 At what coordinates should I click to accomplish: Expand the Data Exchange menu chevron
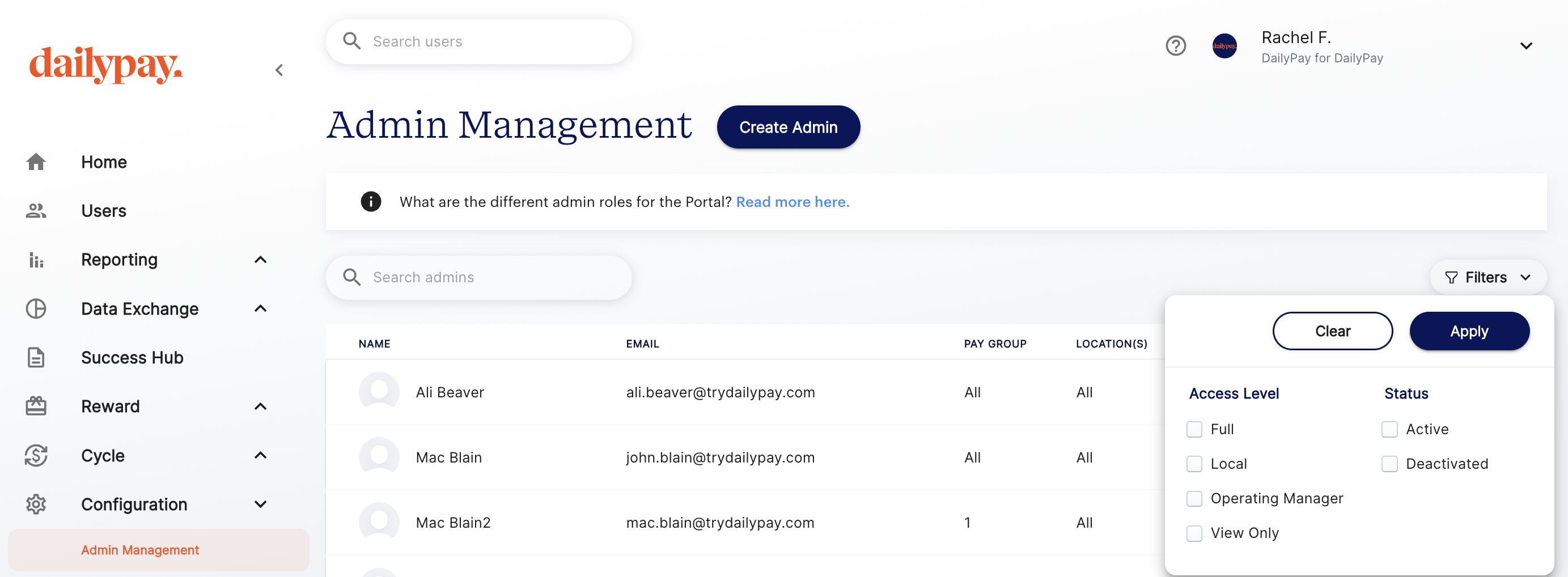point(261,308)
